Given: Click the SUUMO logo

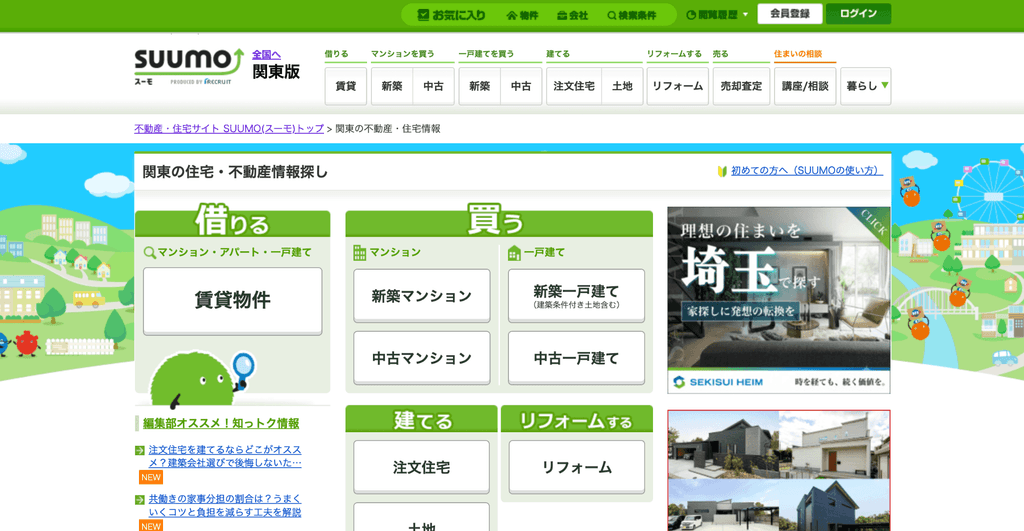Looking at the screenshot, I should click(x=189, y=67).
